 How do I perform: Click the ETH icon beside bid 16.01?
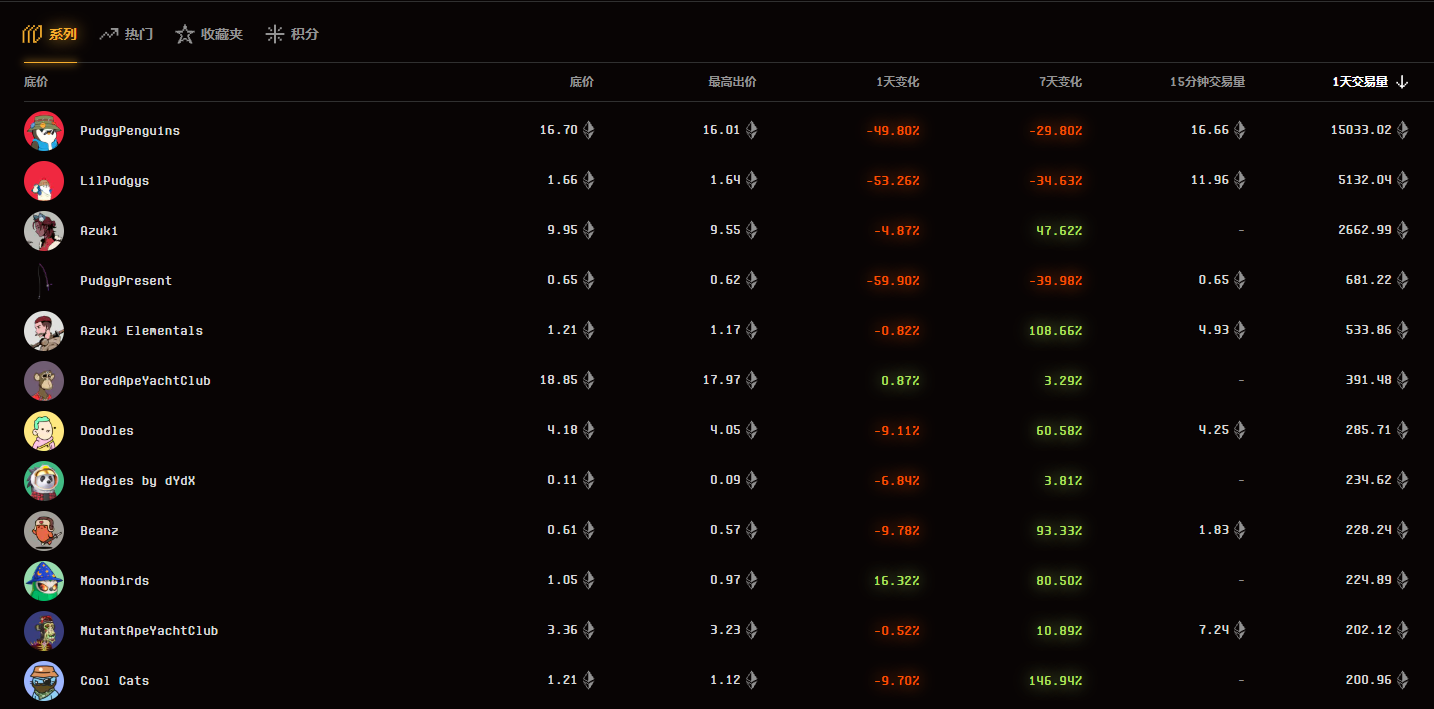(751, 130)
